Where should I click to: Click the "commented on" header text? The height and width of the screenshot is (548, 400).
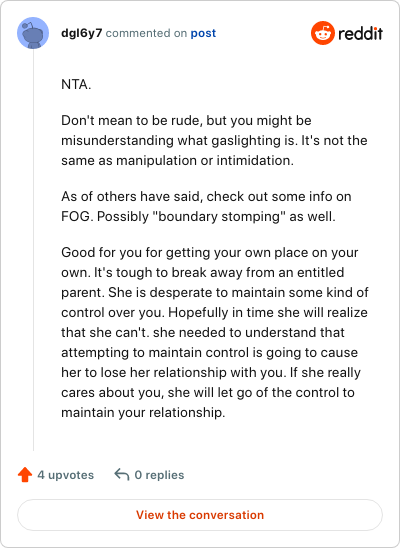tap(146, 33)
